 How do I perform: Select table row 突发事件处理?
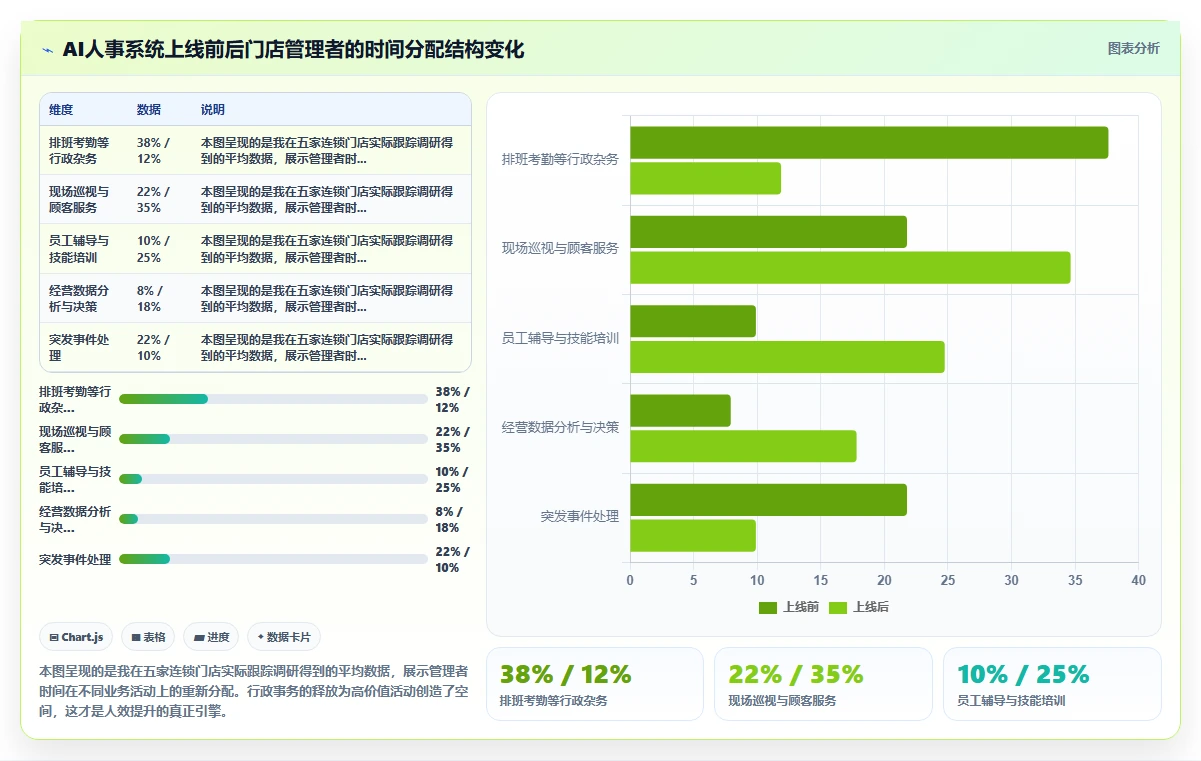(255, 347)
